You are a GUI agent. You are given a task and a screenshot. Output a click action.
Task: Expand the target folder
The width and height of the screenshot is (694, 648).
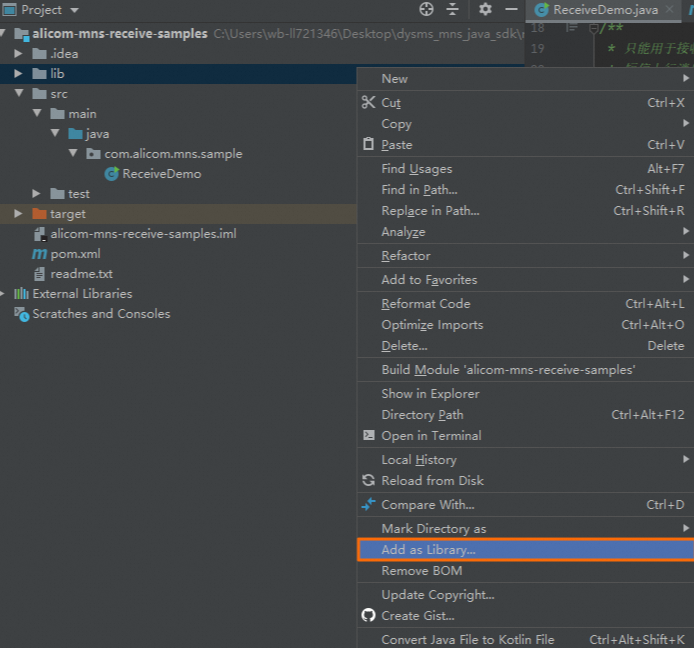click(x=18, y=213)
